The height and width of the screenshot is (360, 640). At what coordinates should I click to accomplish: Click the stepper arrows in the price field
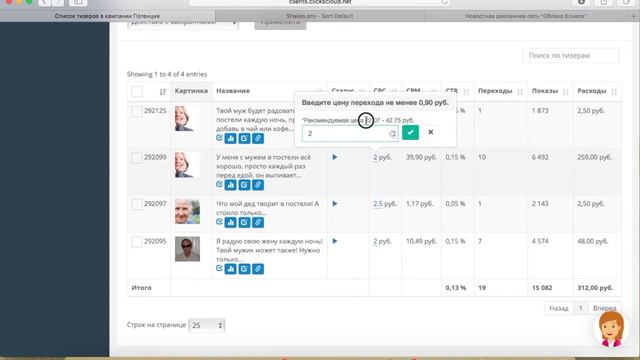[392, 133]
